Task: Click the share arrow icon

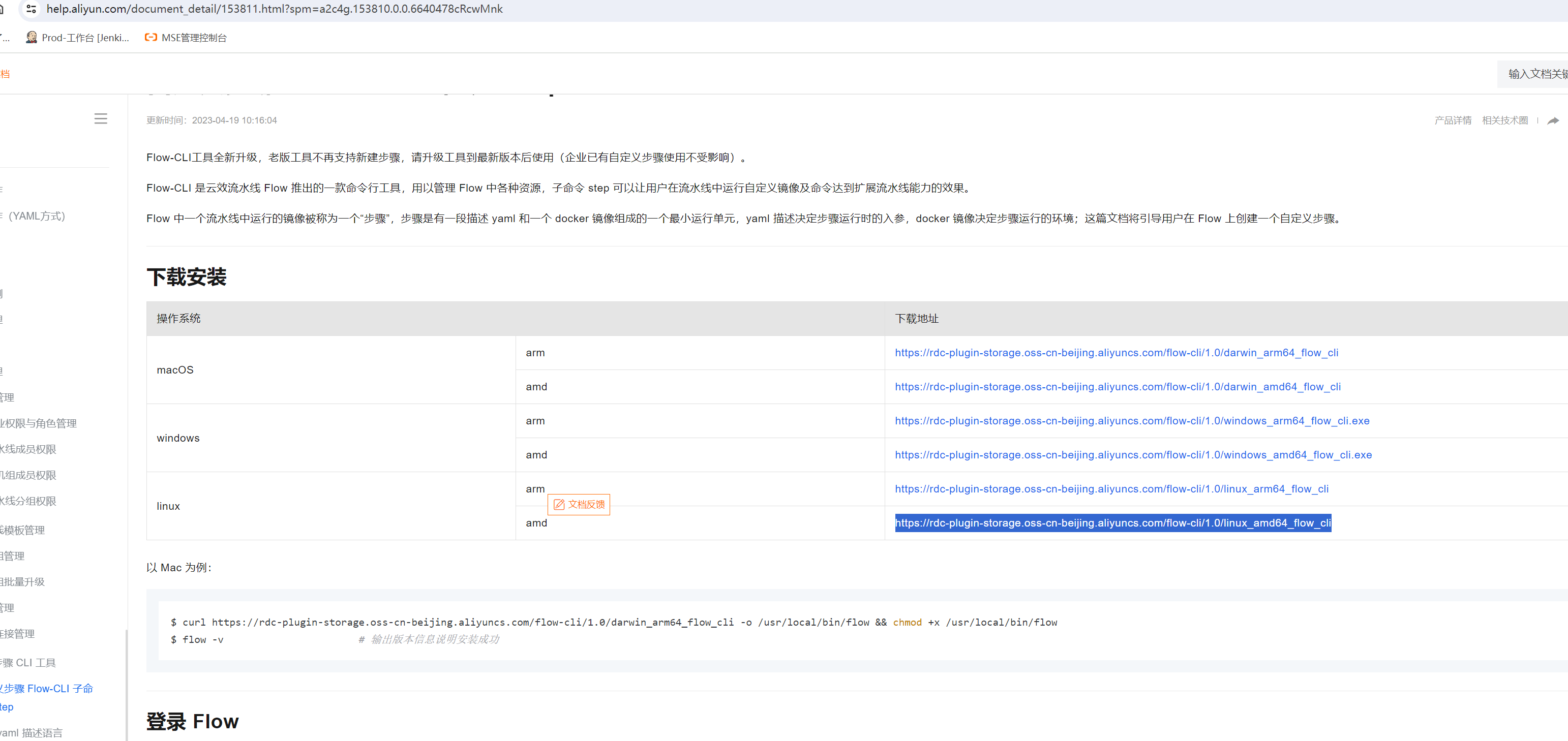Action: tap(1553, 120)
